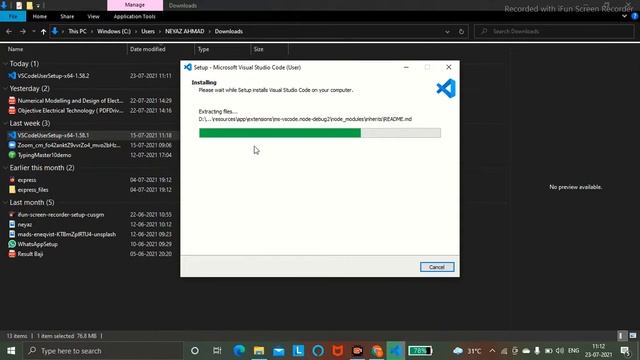
Task: Open the File menu in File Explorer
Action: point(13,16)
